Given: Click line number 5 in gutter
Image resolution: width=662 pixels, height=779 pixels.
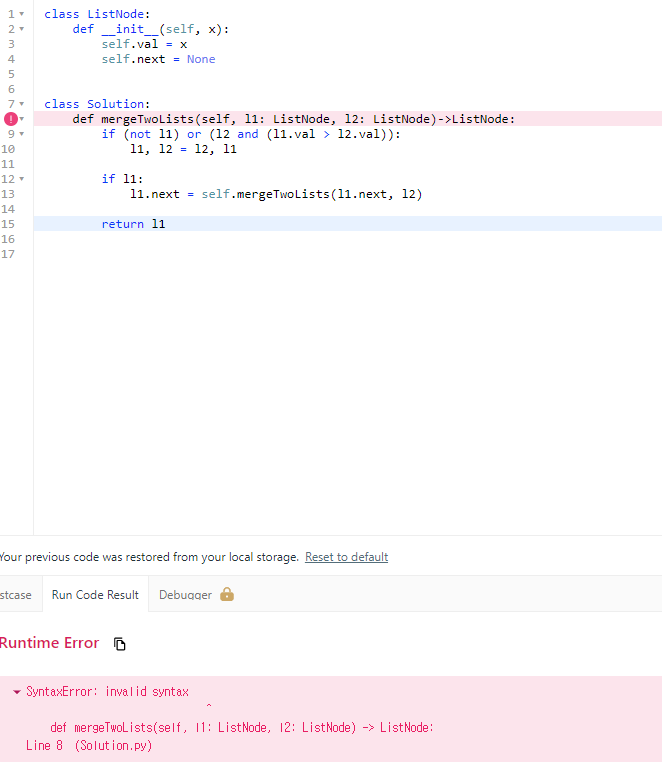Looking at the screenshot, I should (11, 74).
